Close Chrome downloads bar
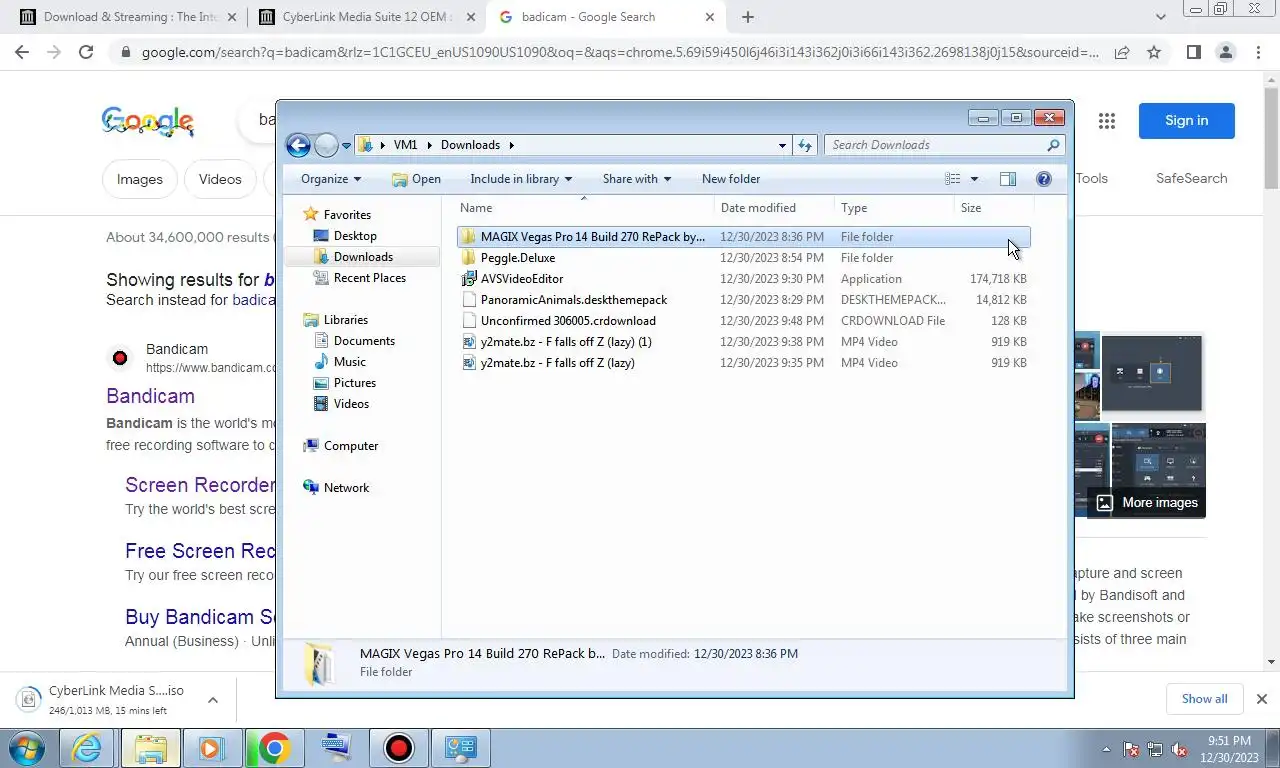 click(1261, 699)
